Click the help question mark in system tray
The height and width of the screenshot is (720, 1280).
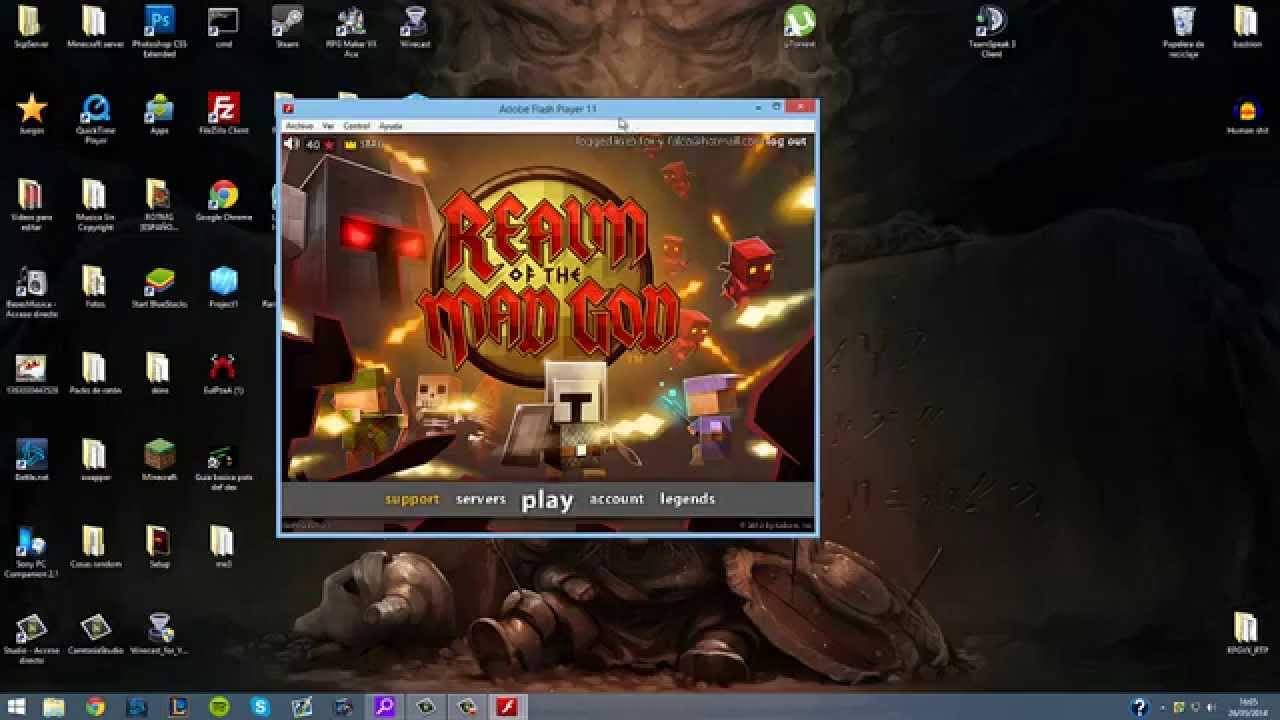coord(1139,707)
